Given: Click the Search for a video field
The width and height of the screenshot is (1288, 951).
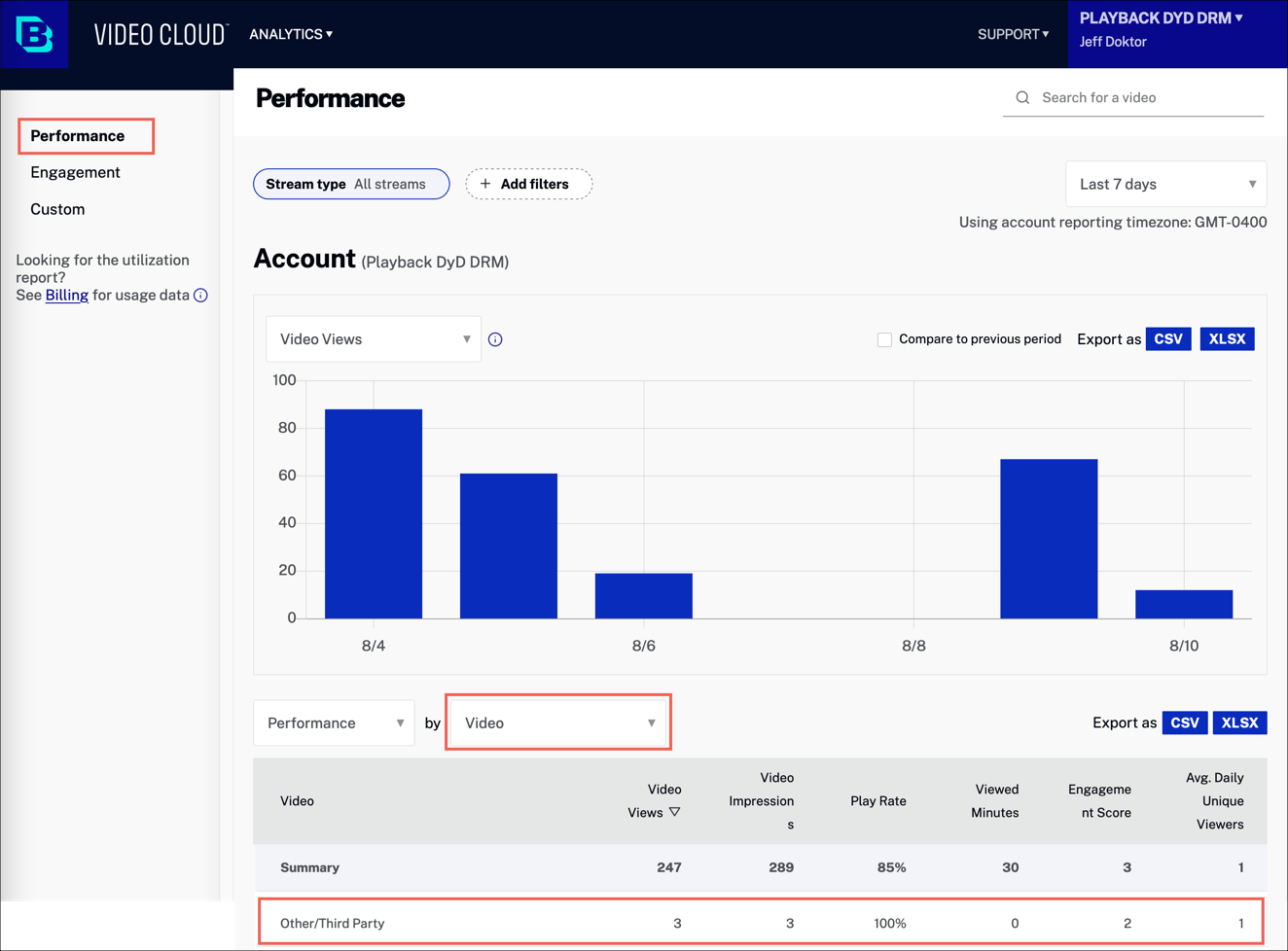Looking at the screenshot, I should point(1133,97).
